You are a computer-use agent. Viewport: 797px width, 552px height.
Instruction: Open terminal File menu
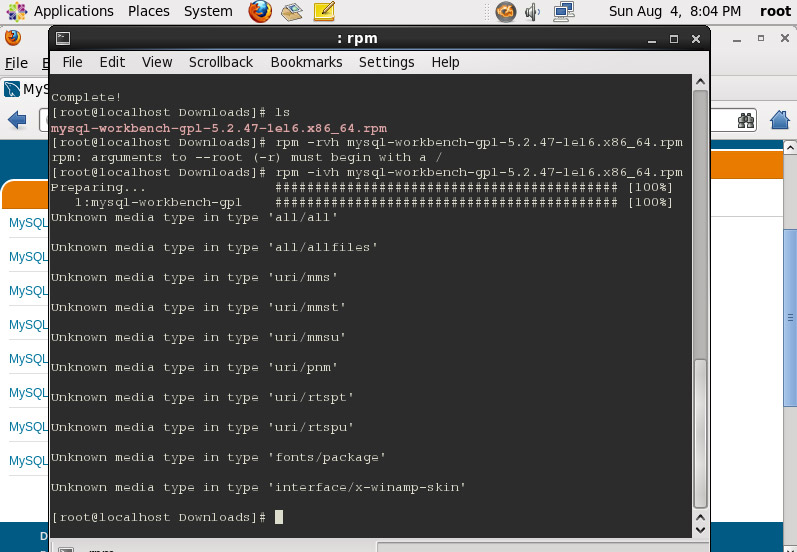tap(72, 62)
